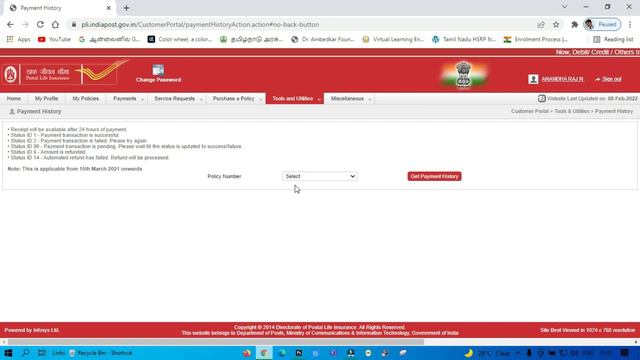Click the horizontal page scrollbar
The width and height of the screenshot is (640, 360).
216,342
